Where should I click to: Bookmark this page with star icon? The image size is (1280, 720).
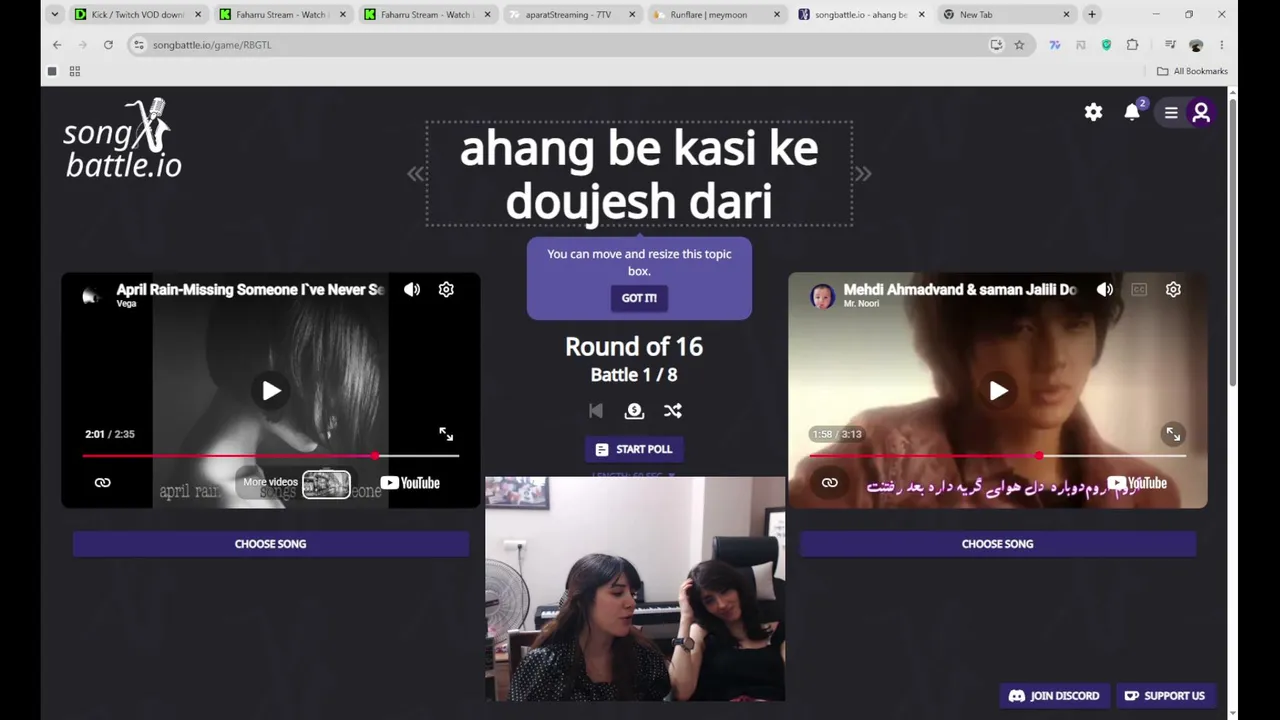click(1019, 45)
